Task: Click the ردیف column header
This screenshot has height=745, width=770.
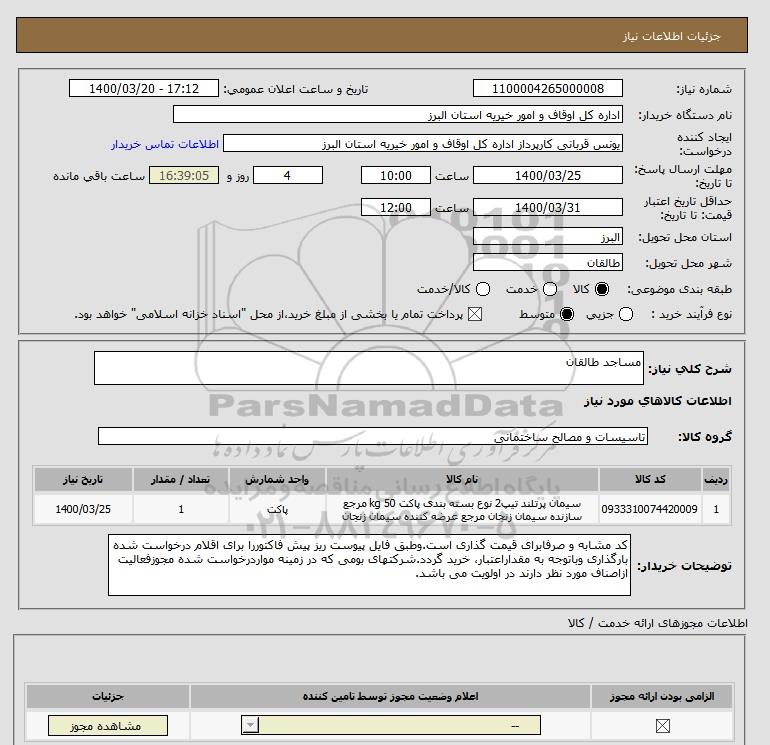Action: [716, 479]
